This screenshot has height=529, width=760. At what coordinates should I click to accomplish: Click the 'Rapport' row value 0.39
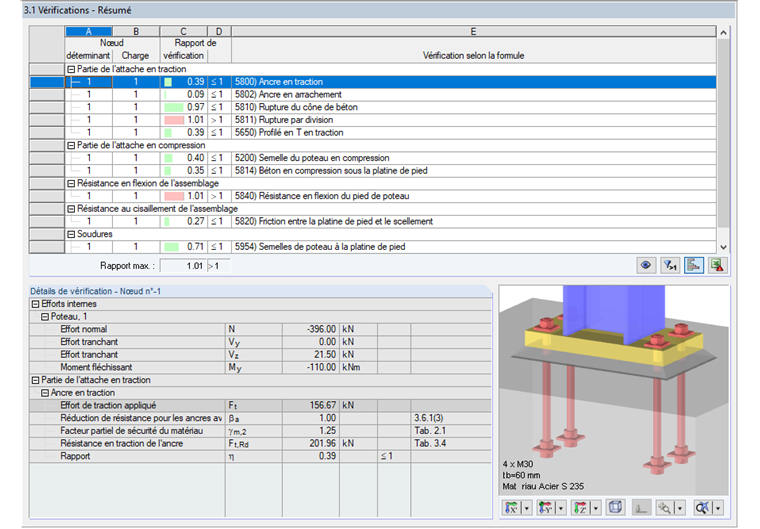click(x=311, y=456)
